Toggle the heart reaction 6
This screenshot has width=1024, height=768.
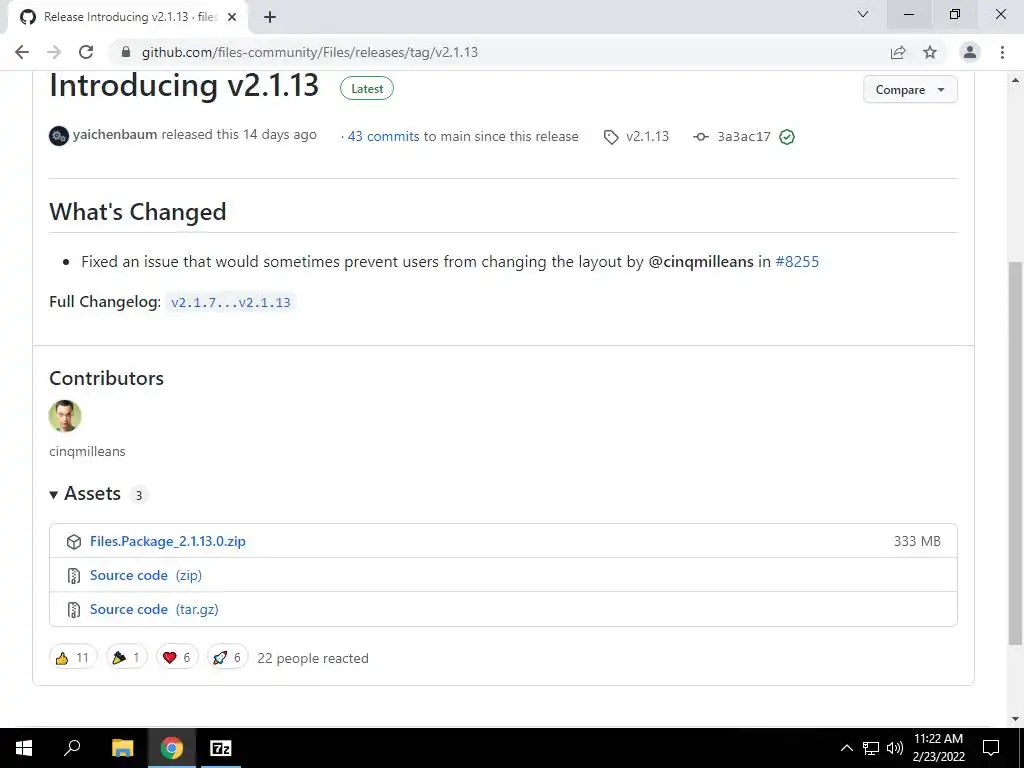point(177,657)
